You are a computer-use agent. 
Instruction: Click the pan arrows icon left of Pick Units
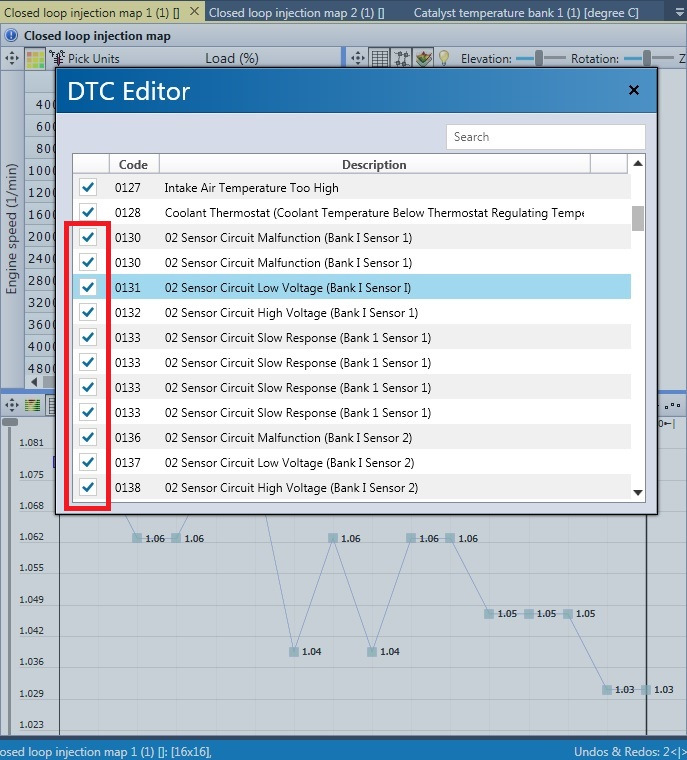click(12, 59)
